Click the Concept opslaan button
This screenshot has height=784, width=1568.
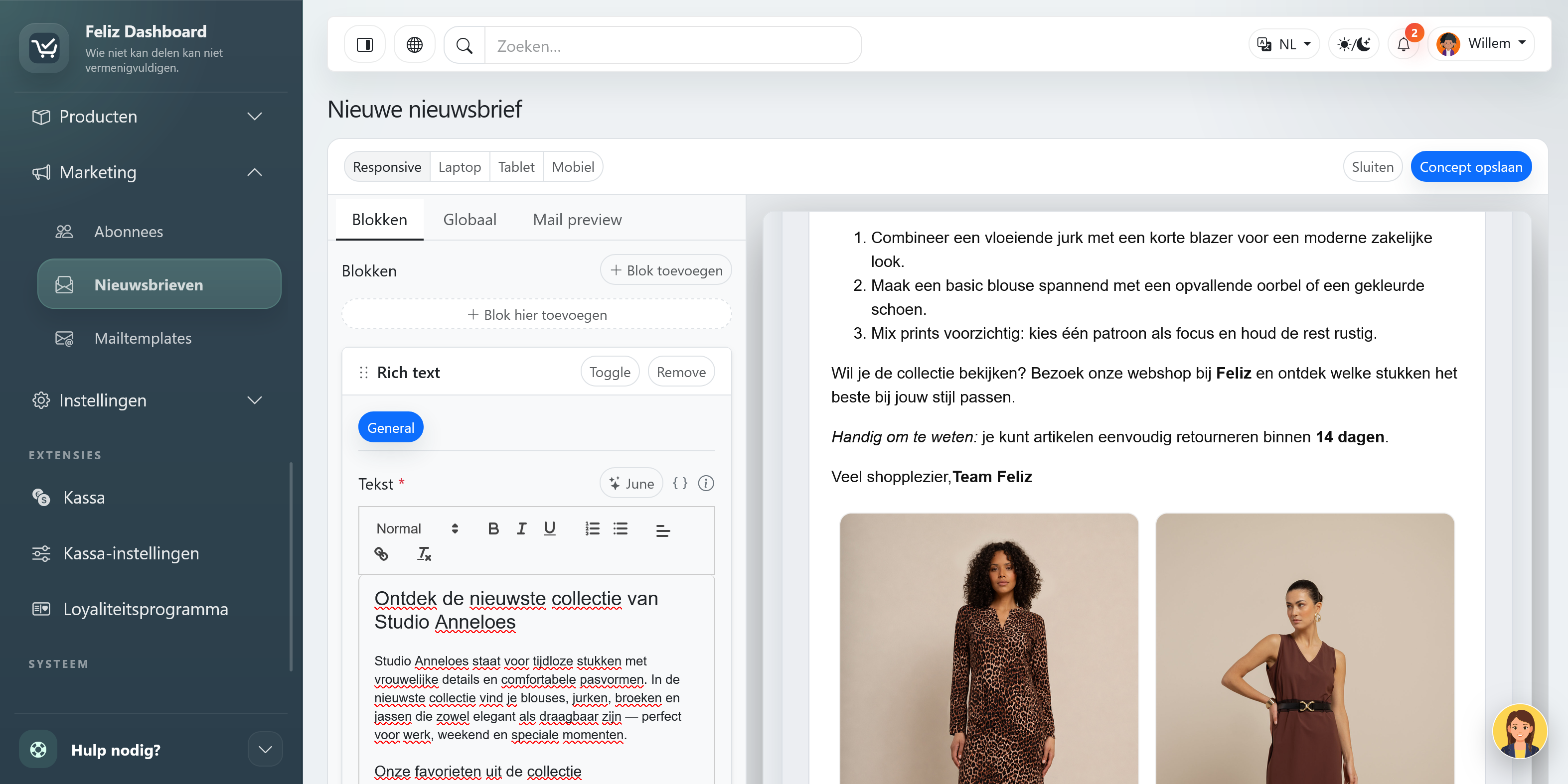coord(1471,167)
